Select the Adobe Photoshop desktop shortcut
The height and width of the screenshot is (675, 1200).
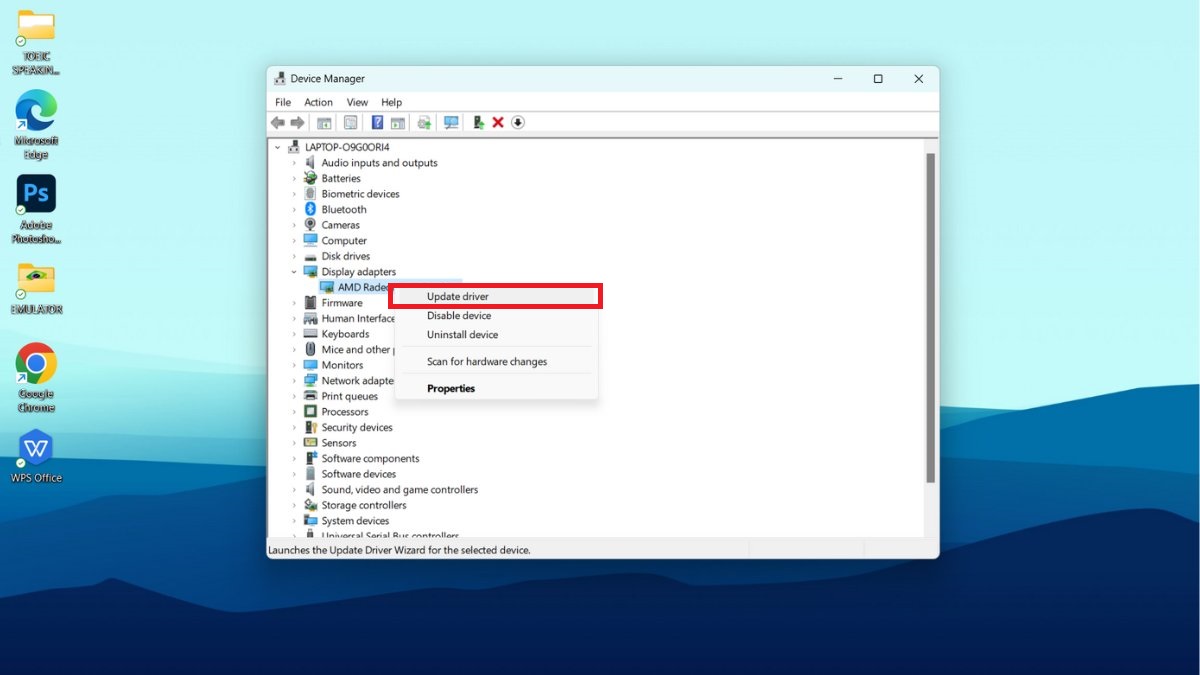coord(36,195)
